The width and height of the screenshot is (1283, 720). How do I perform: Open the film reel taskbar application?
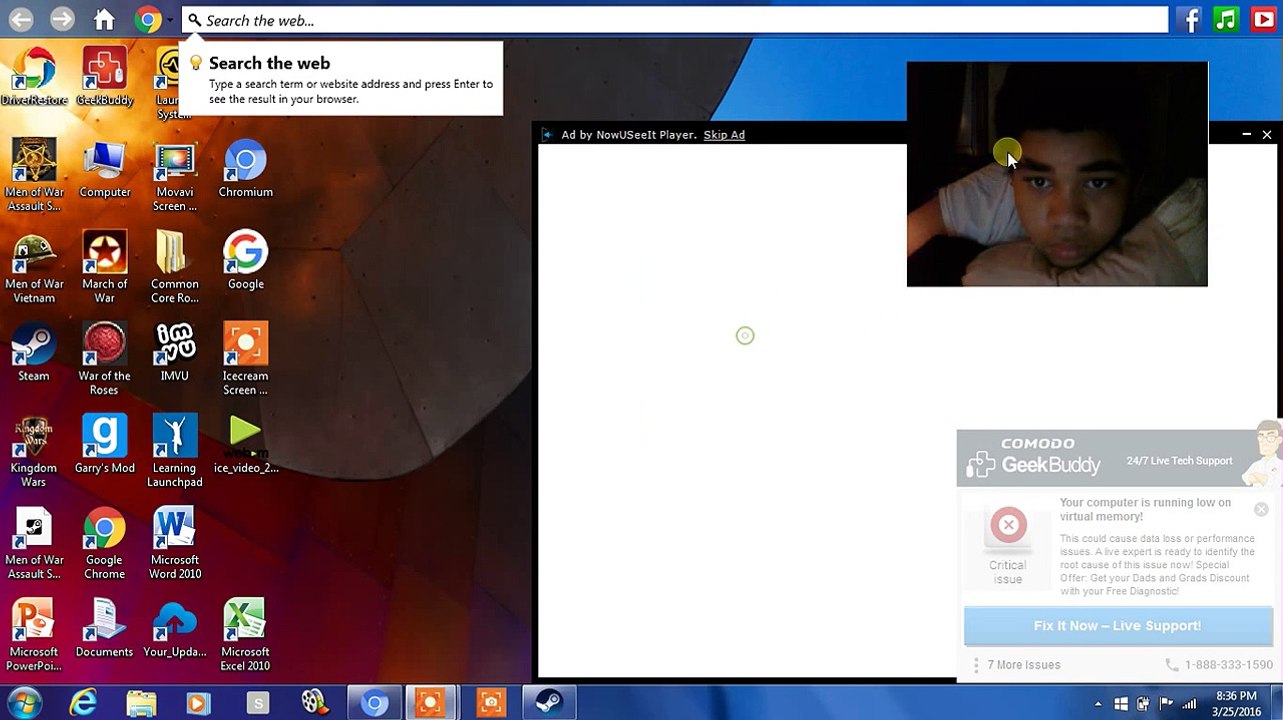click(x=315, y=704)
